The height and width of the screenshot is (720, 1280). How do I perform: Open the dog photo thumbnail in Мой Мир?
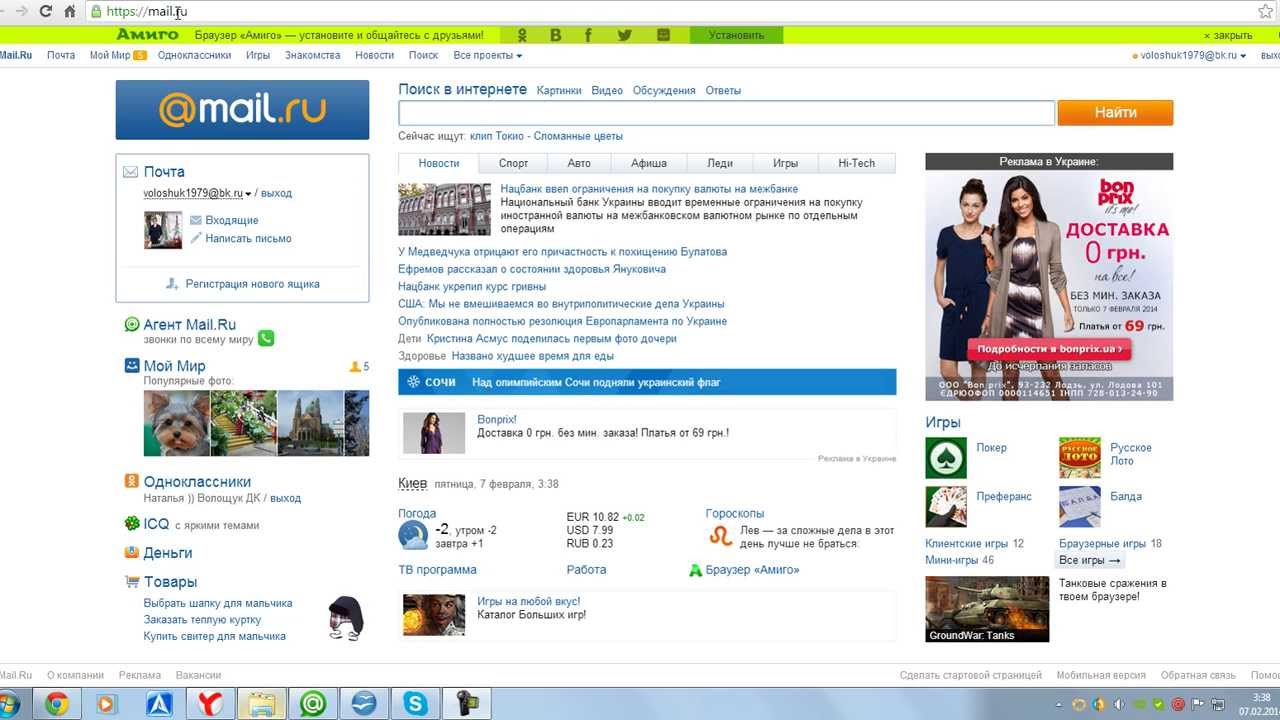[176, 423]
